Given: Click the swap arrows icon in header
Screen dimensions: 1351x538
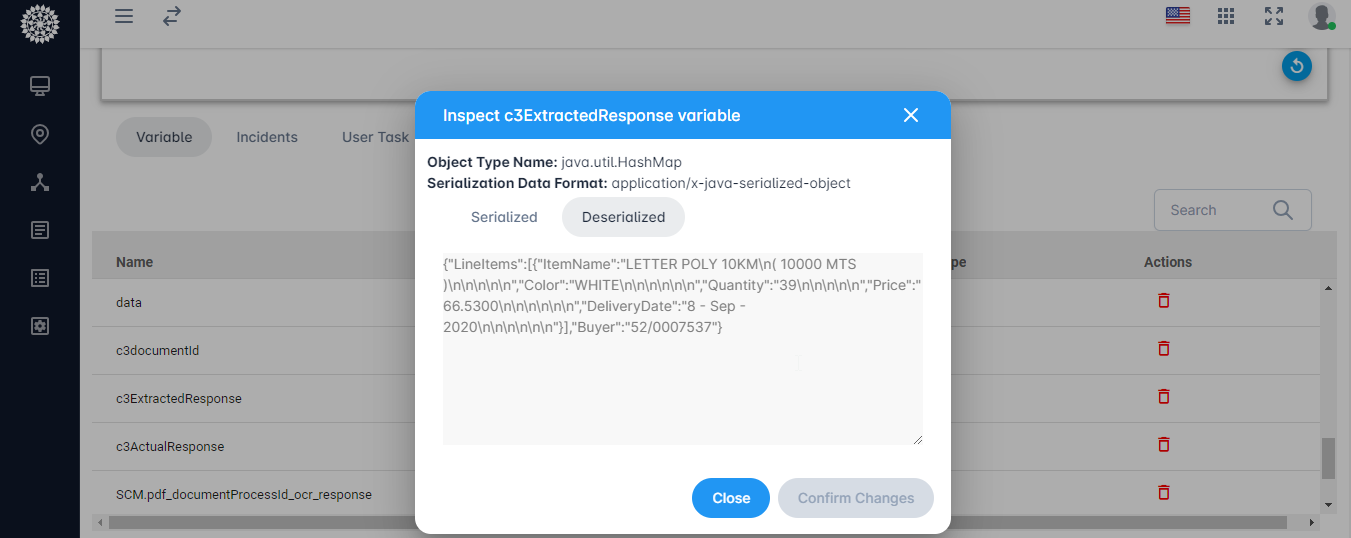Looking at the screenshot, I should [172, 16].
